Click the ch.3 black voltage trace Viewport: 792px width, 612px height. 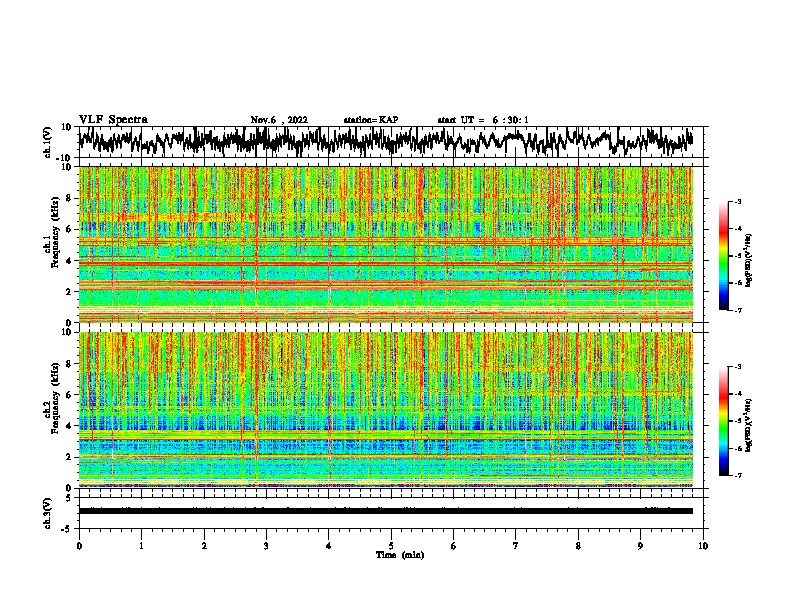[x=386, y=511]
